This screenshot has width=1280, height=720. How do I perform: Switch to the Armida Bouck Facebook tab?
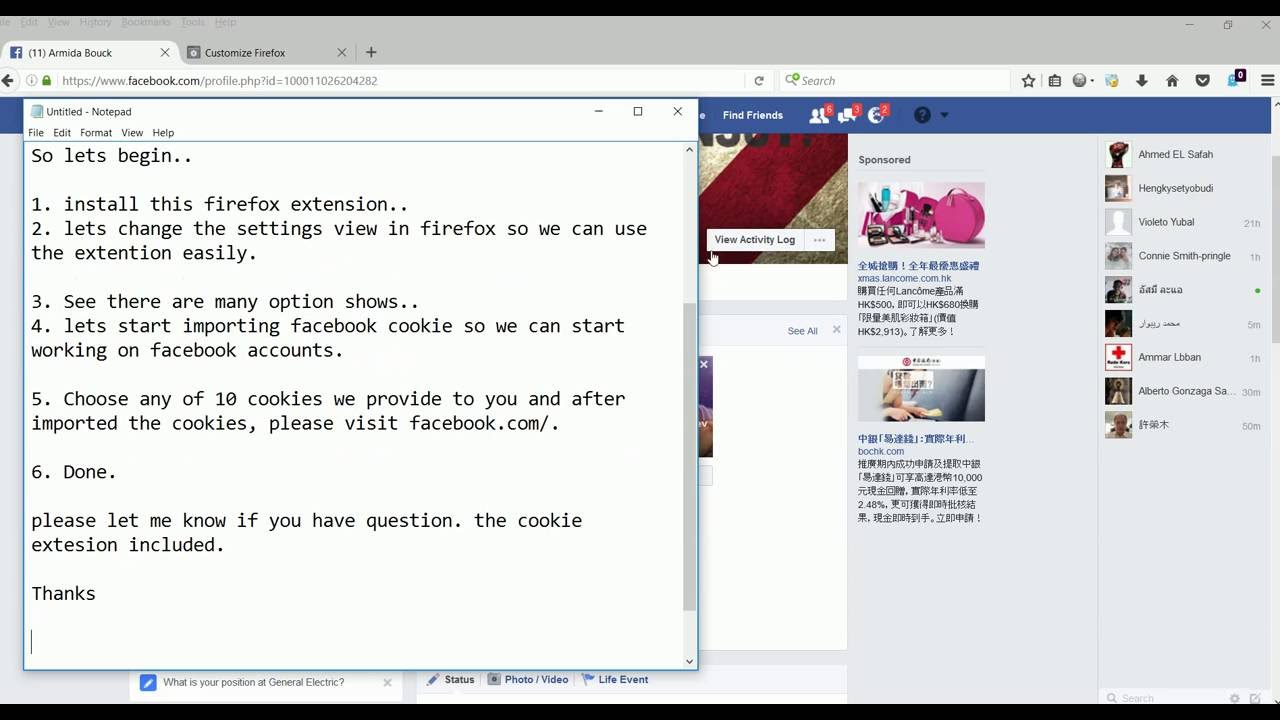click(x=90, y=53)
